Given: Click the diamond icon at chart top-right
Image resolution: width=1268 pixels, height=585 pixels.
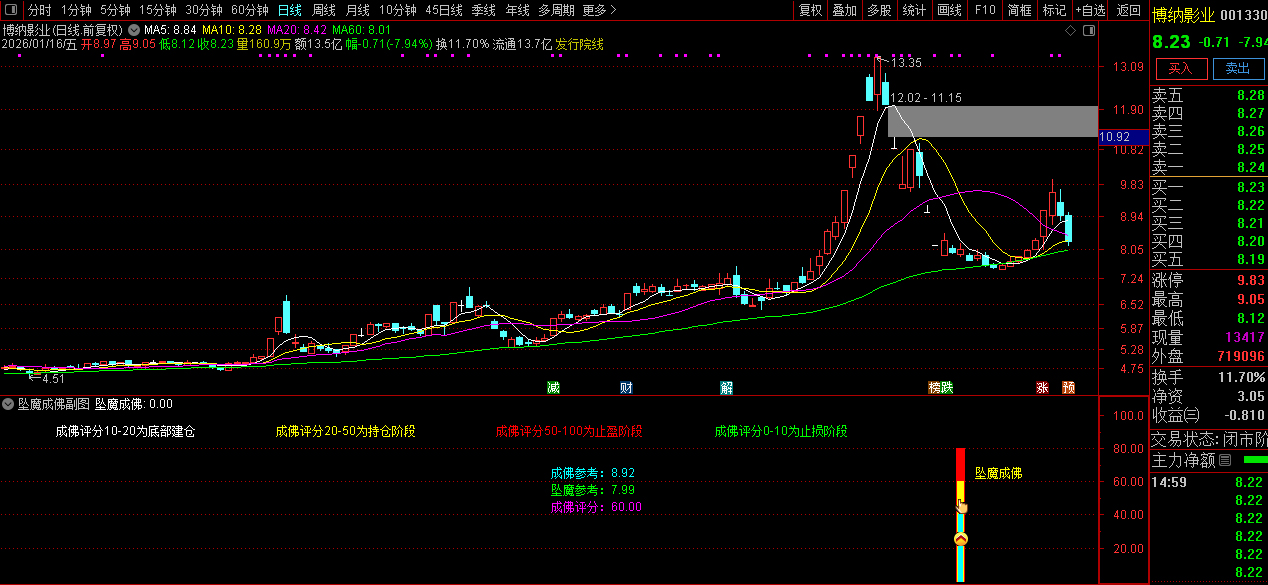Looking at the screenshot, I should [1071, 31].
